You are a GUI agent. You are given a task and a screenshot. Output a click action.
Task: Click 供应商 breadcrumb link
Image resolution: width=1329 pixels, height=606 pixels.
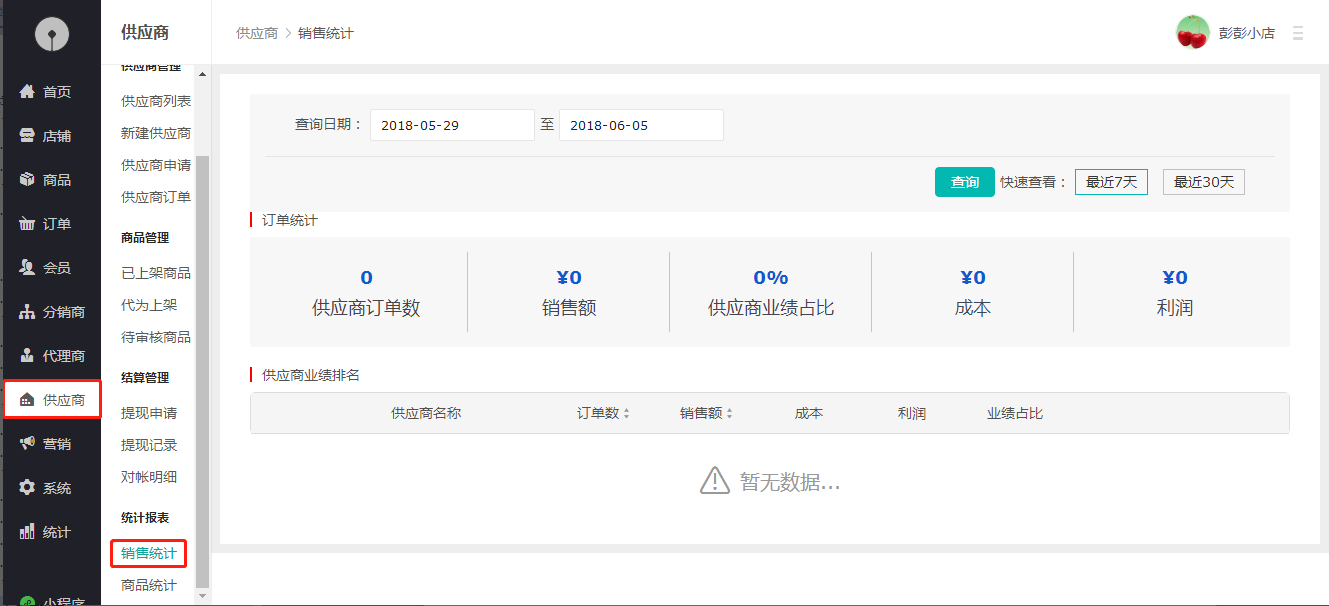coord(256,33)
